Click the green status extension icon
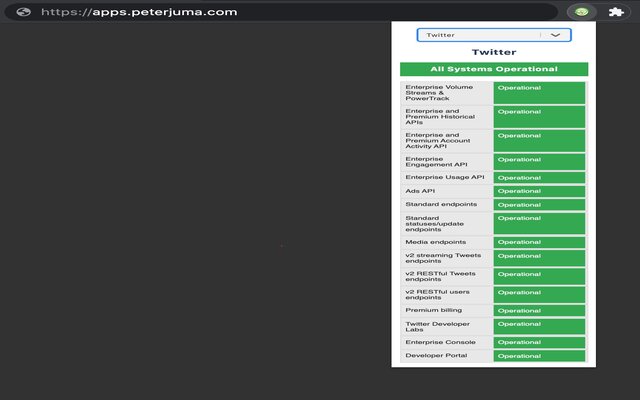This screenshot has height=400, width=640. [x=581, y=12]
